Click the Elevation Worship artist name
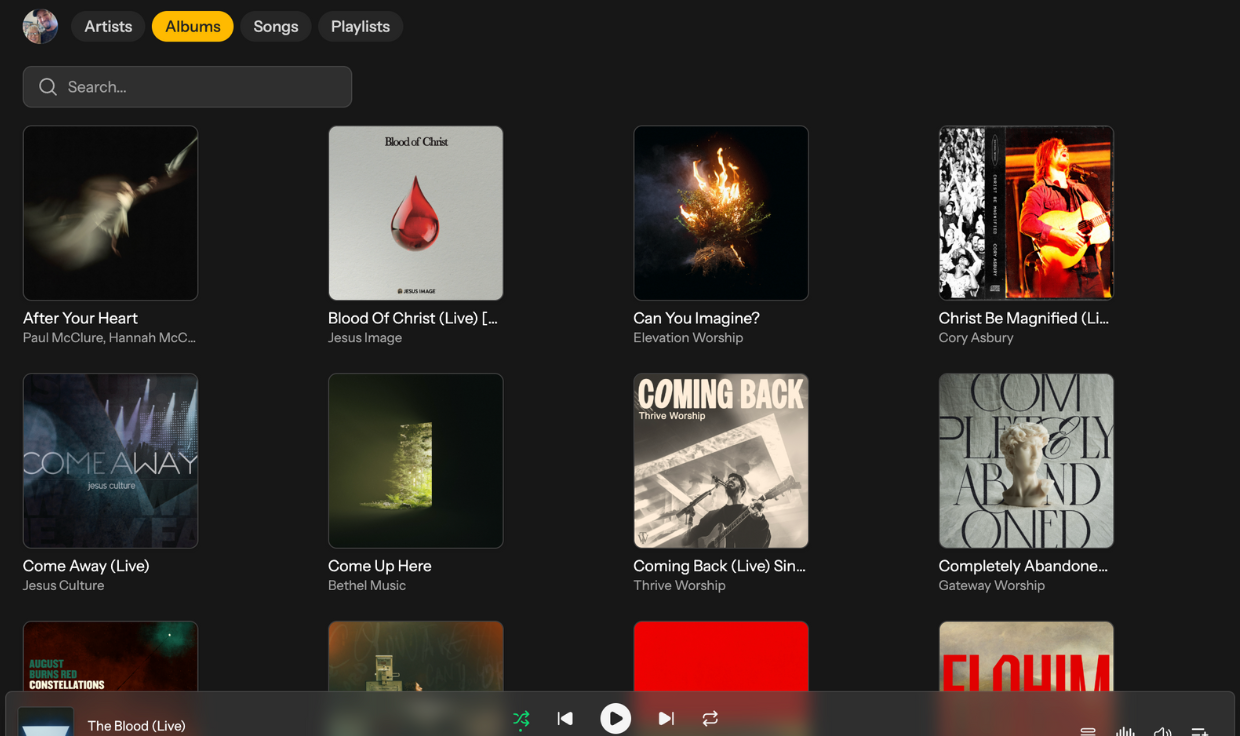The height and width of the screenshot is (736, 1240). [688, 338]
